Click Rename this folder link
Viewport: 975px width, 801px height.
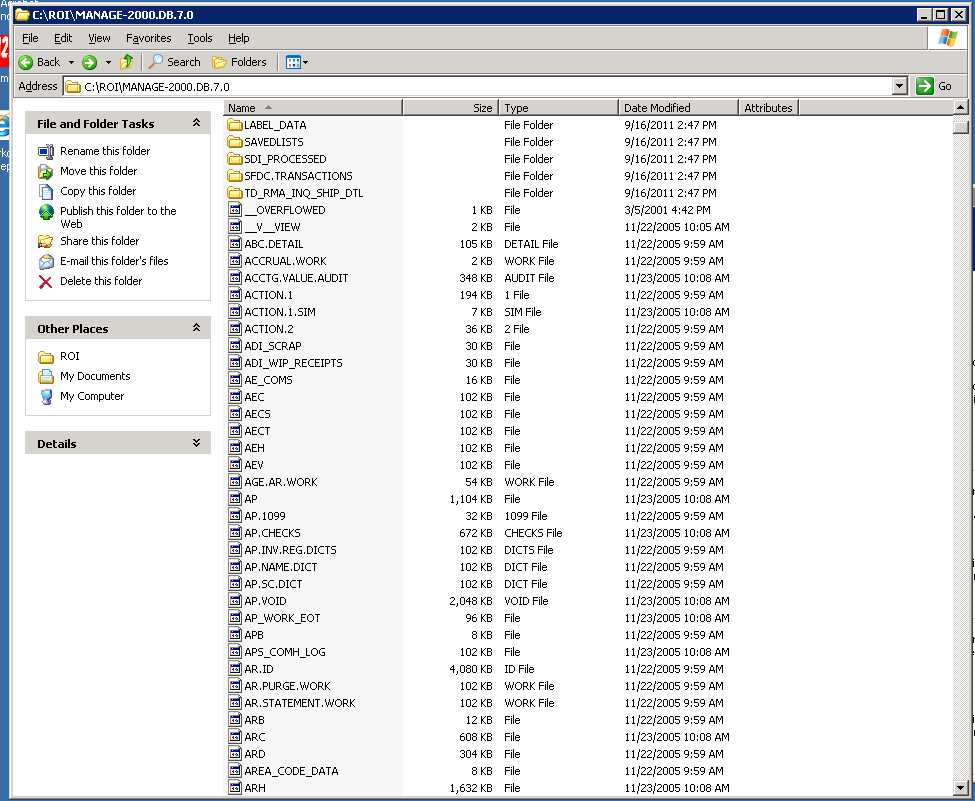(105, 151)
